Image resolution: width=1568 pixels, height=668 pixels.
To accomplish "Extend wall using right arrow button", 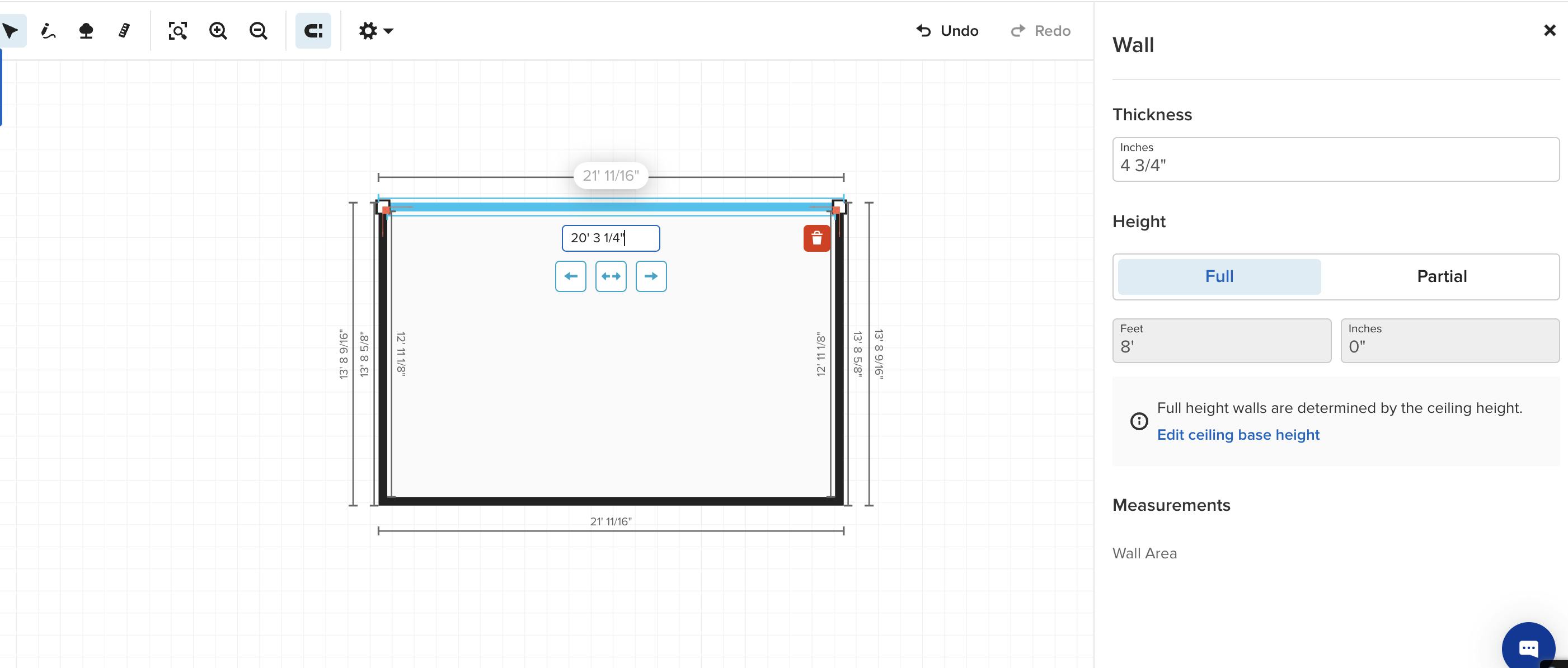I will (x=651, y=276).
